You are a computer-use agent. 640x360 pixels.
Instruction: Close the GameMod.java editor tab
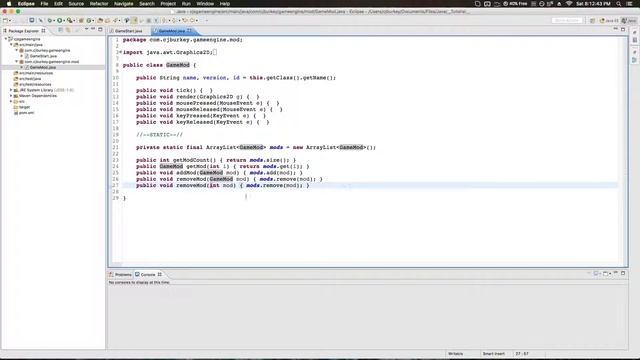tap(189, 31)
